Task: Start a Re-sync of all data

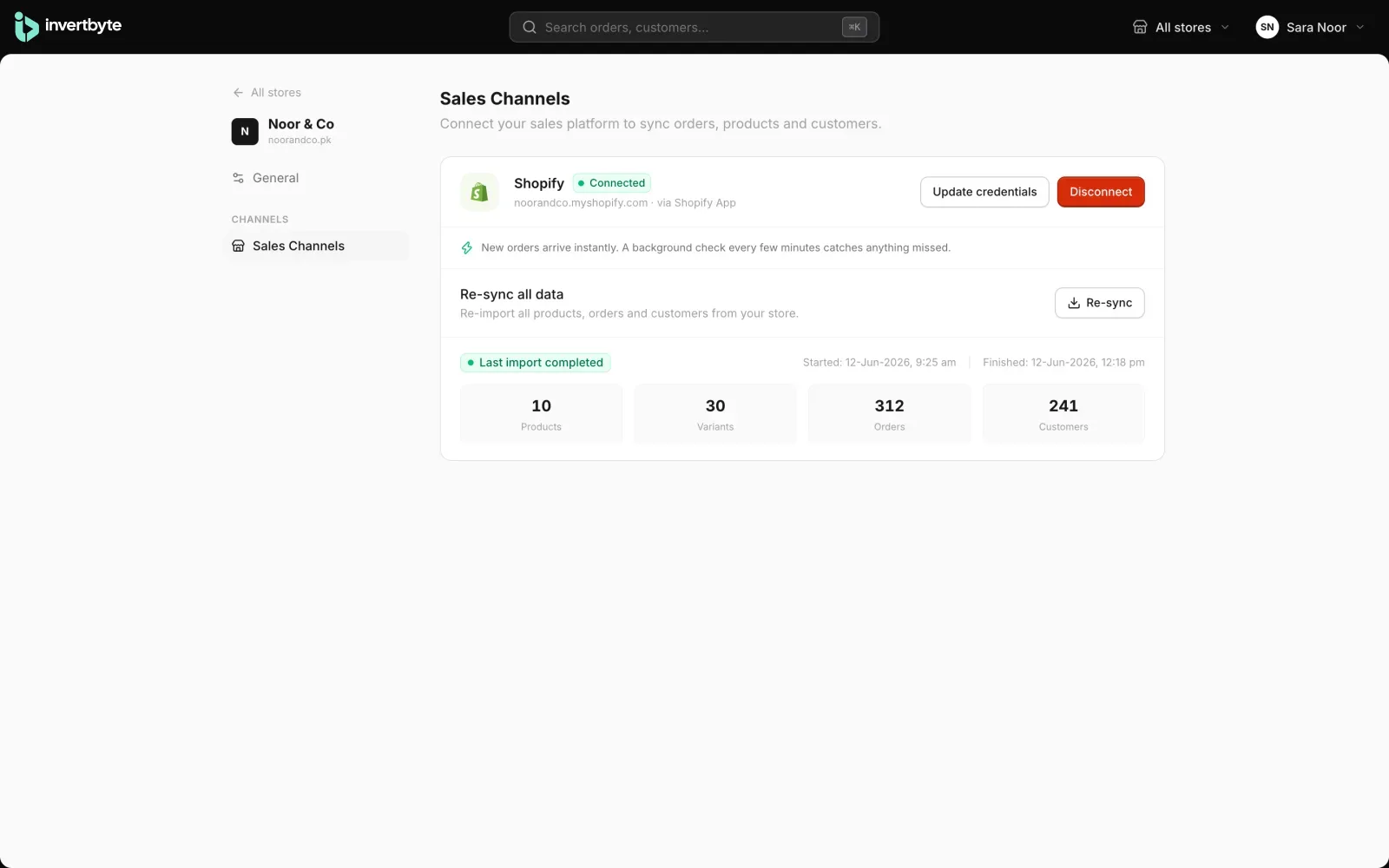Action: pyautogui.click(x=1099, y=303)
